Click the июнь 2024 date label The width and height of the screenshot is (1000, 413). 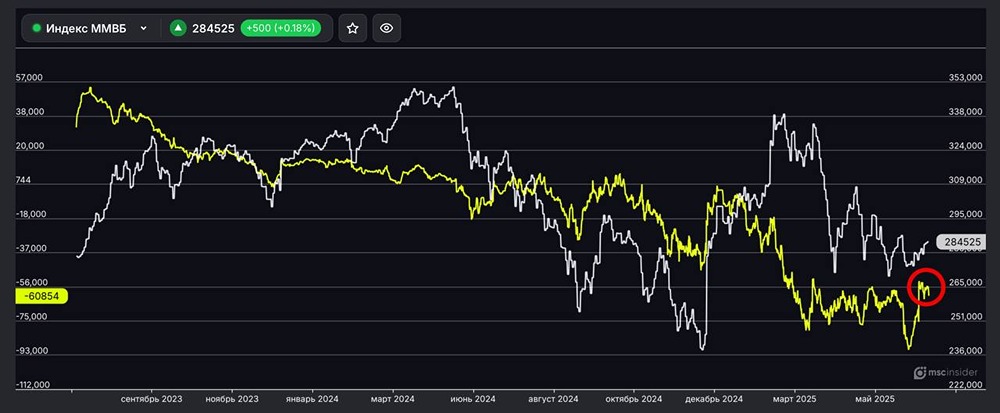[x=473, y=399]
